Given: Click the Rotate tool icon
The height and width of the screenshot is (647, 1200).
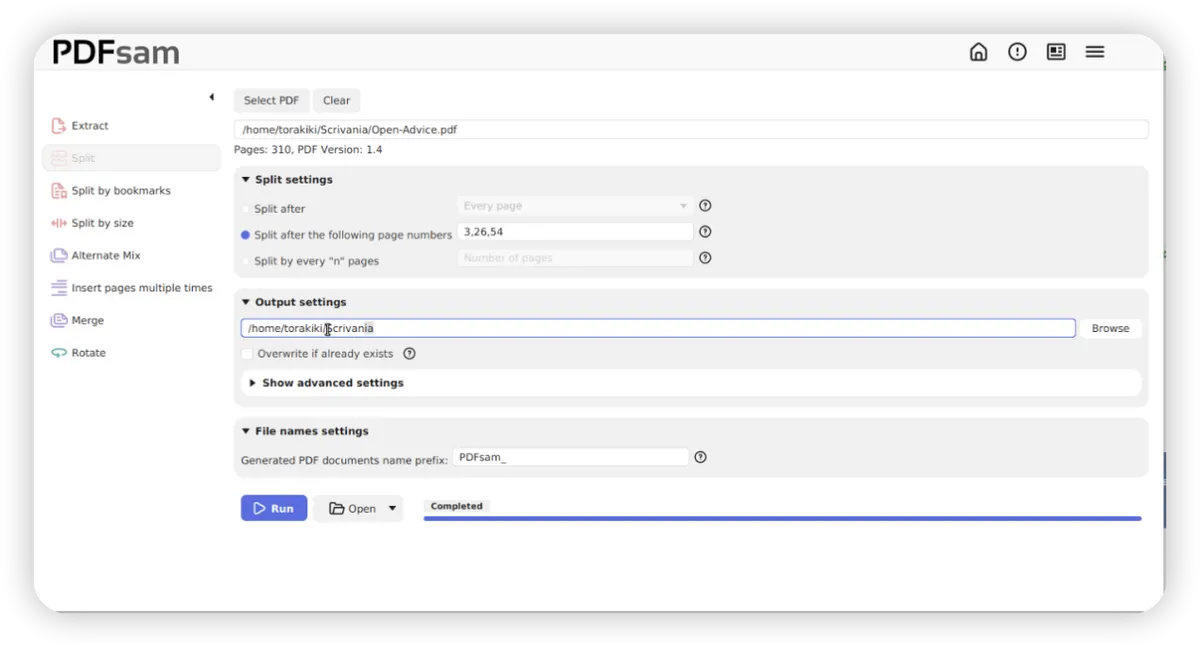Looking at the screenshot, I should click(58, 353).
